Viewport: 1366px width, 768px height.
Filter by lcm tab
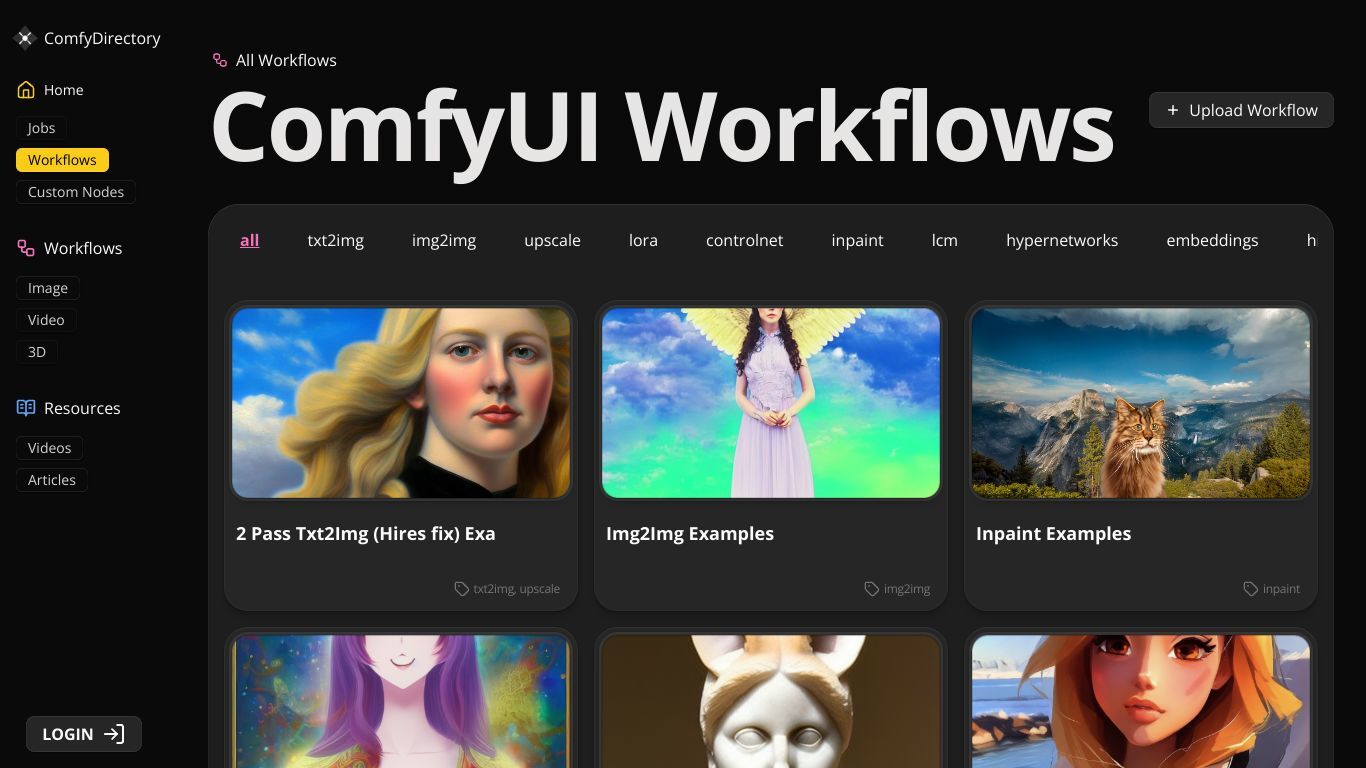coord(945,240)
